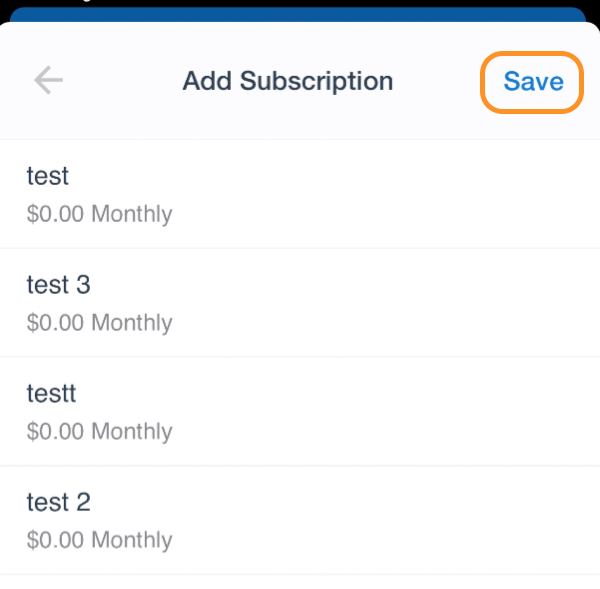
Task: Save the new subscription
Action: point(533,82)
